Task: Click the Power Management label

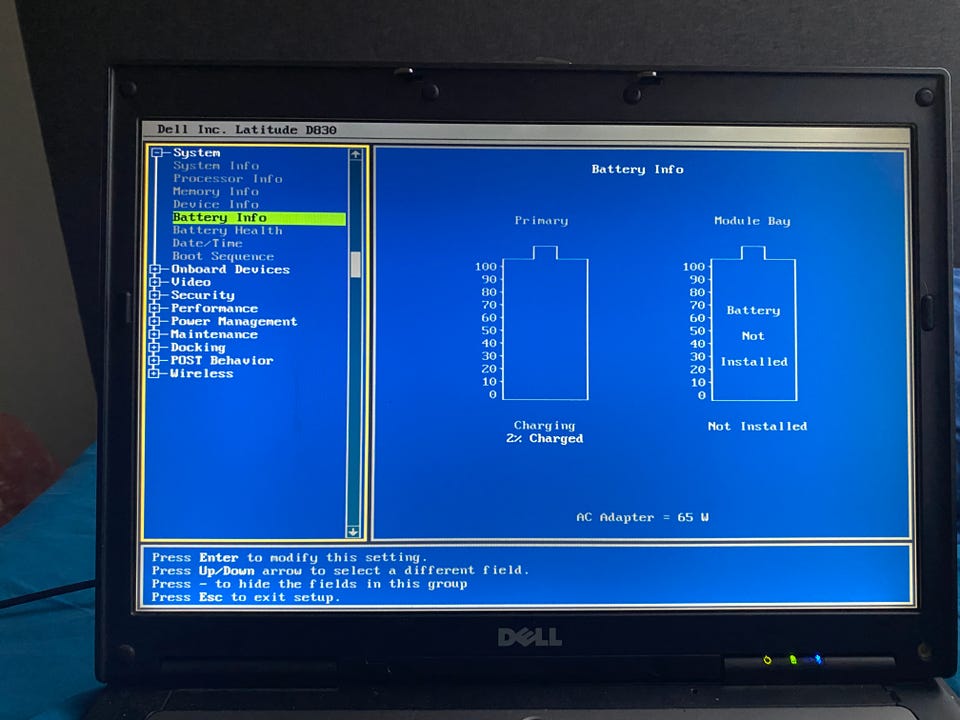Action: [234, 321]
